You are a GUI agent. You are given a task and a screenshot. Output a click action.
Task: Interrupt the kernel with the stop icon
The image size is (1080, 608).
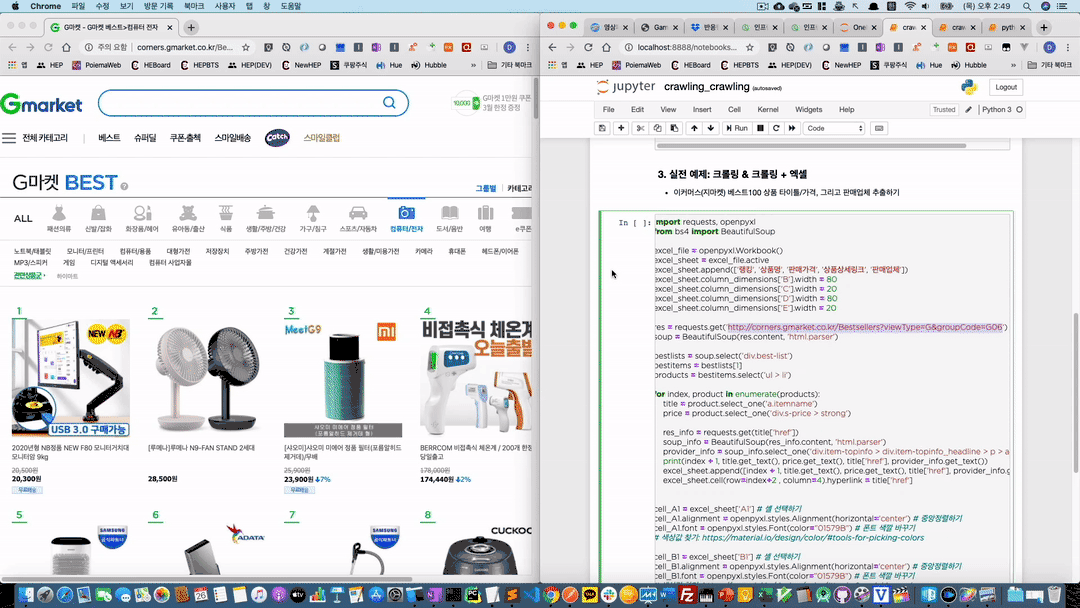[760, 128]
